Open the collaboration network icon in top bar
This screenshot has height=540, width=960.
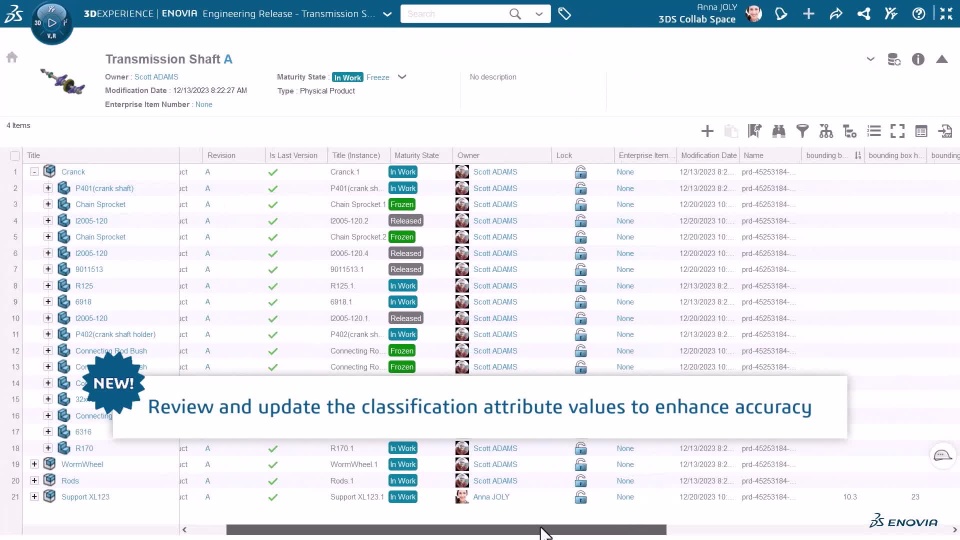tap(863, 13)
